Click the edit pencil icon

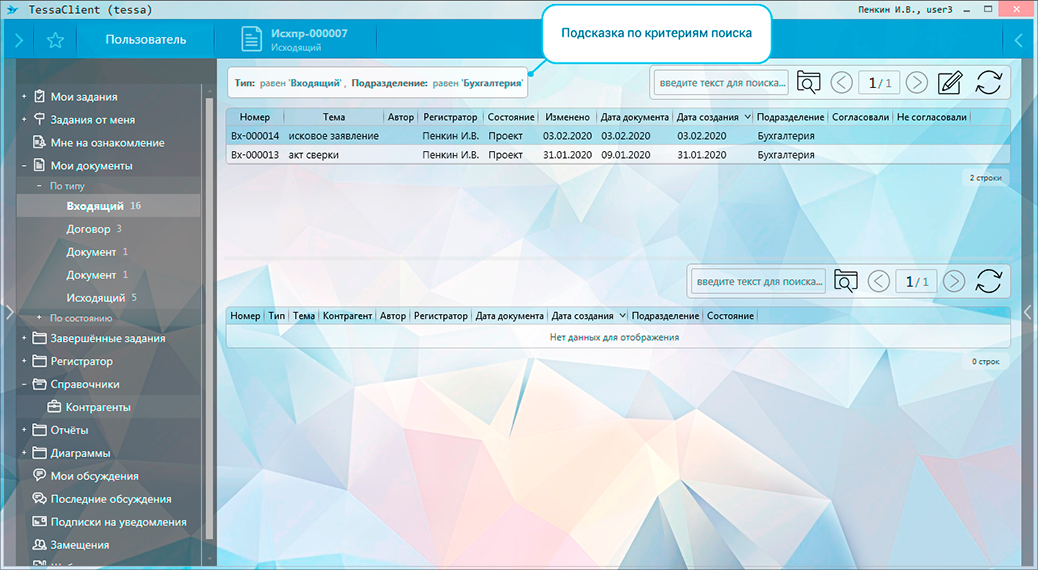point(950,82)
